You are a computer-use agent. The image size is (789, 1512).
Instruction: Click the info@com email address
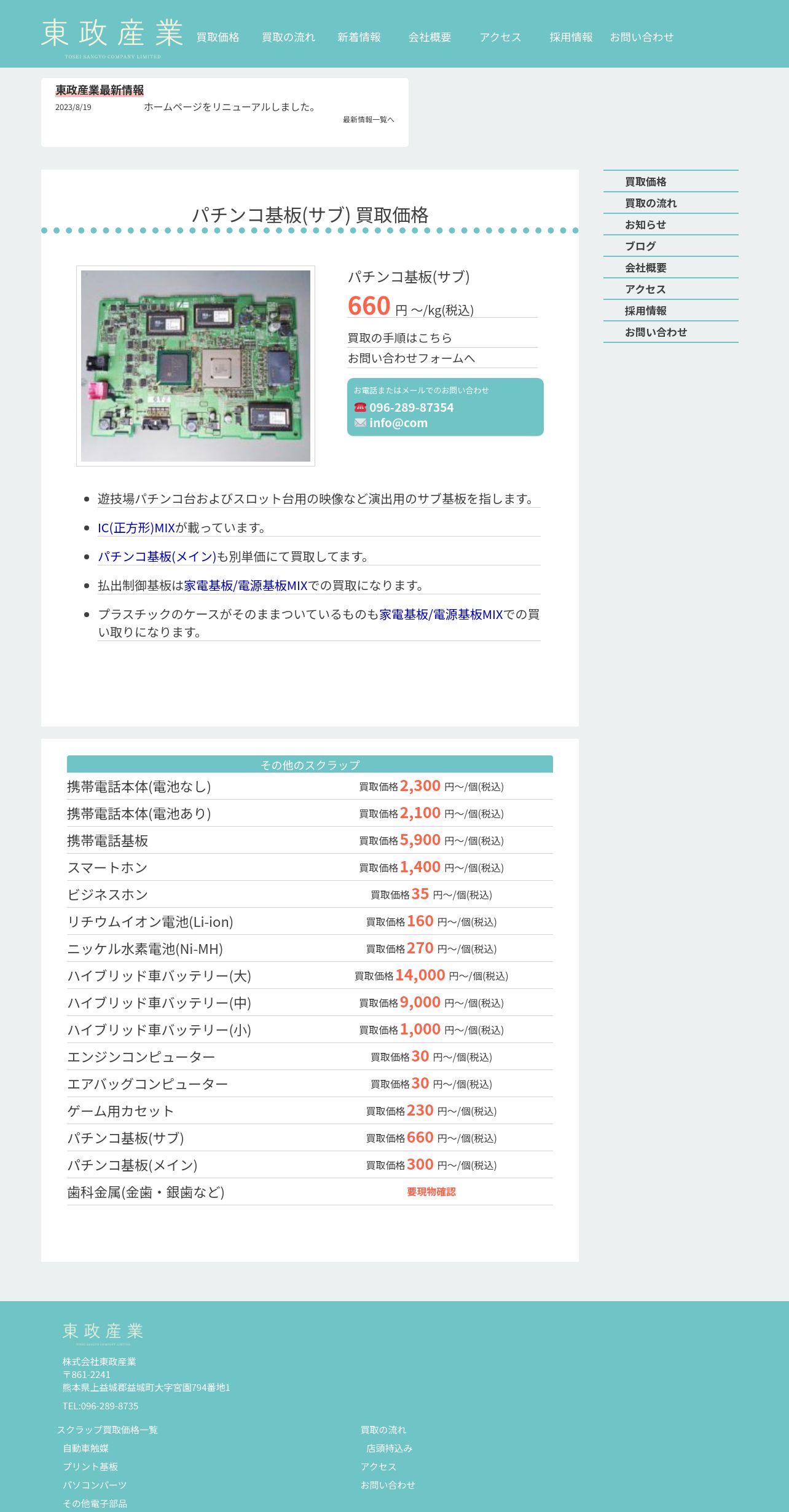click(x=398, y=423)
